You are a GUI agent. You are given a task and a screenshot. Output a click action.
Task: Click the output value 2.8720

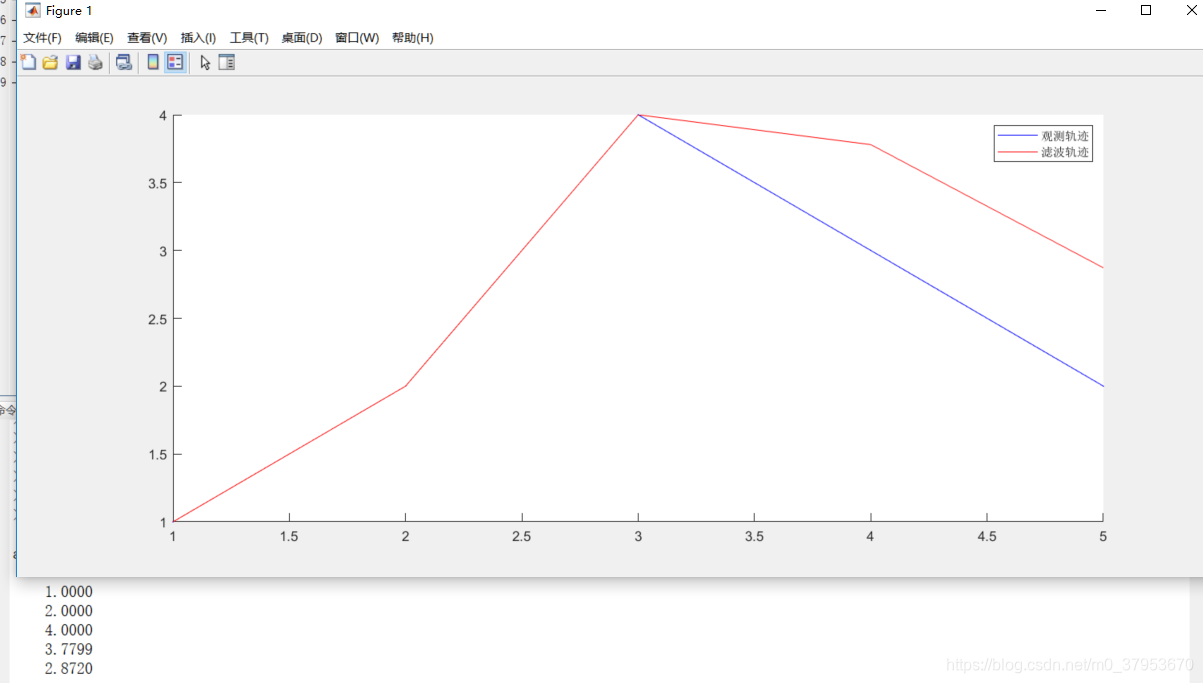click(69, 669)
